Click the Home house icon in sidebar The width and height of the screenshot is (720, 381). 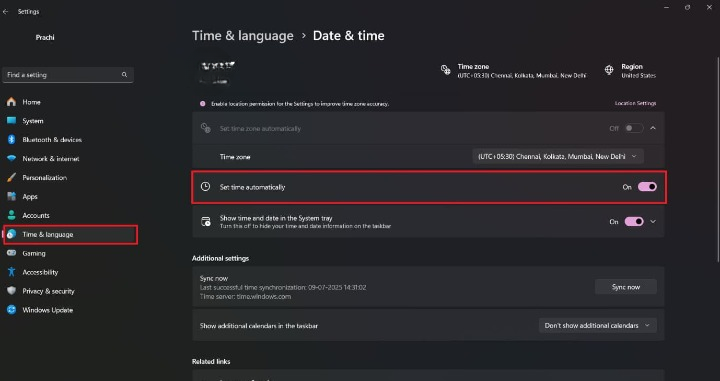click(11, 102)
